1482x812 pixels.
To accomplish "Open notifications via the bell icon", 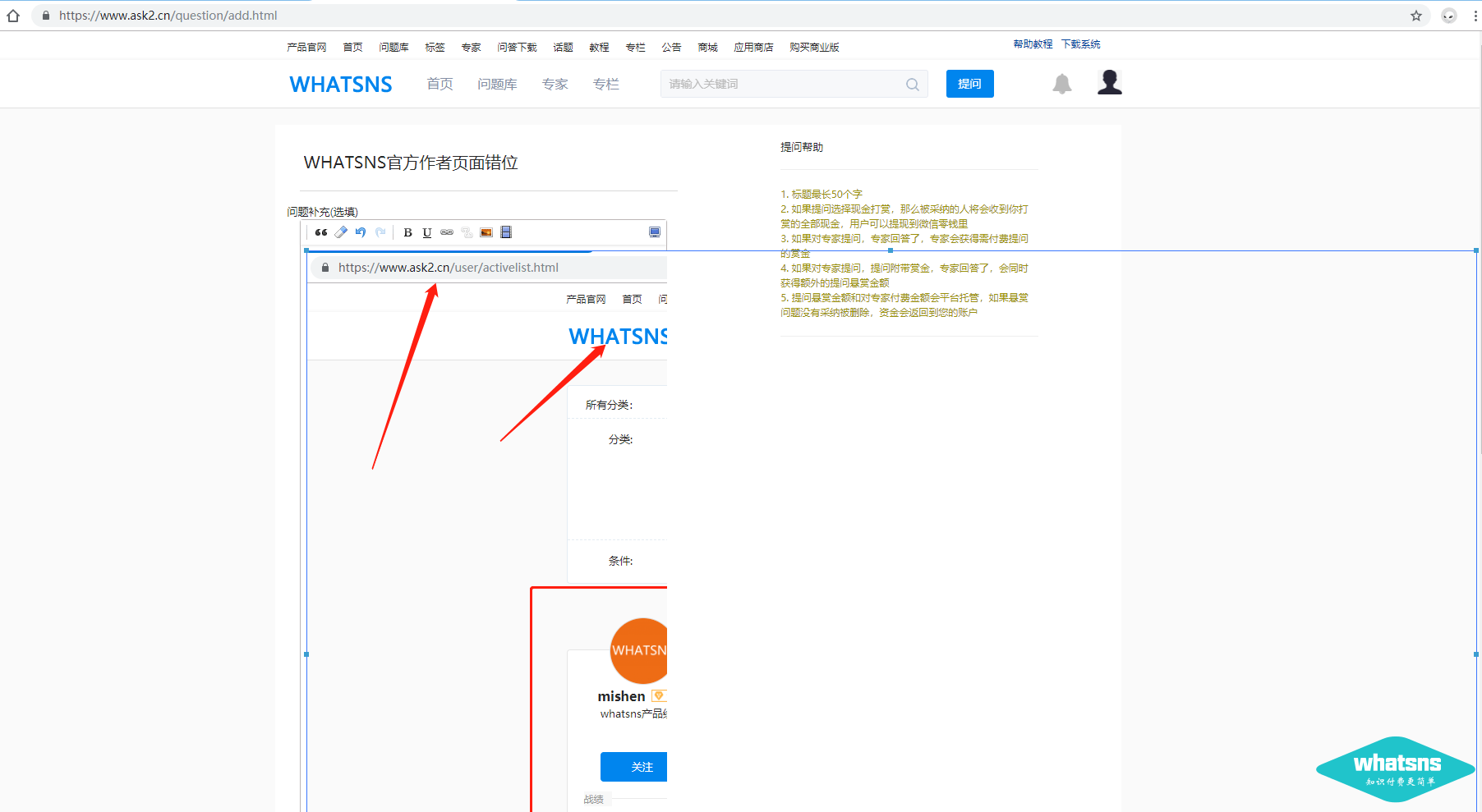I will click(x=1062, y=84).
